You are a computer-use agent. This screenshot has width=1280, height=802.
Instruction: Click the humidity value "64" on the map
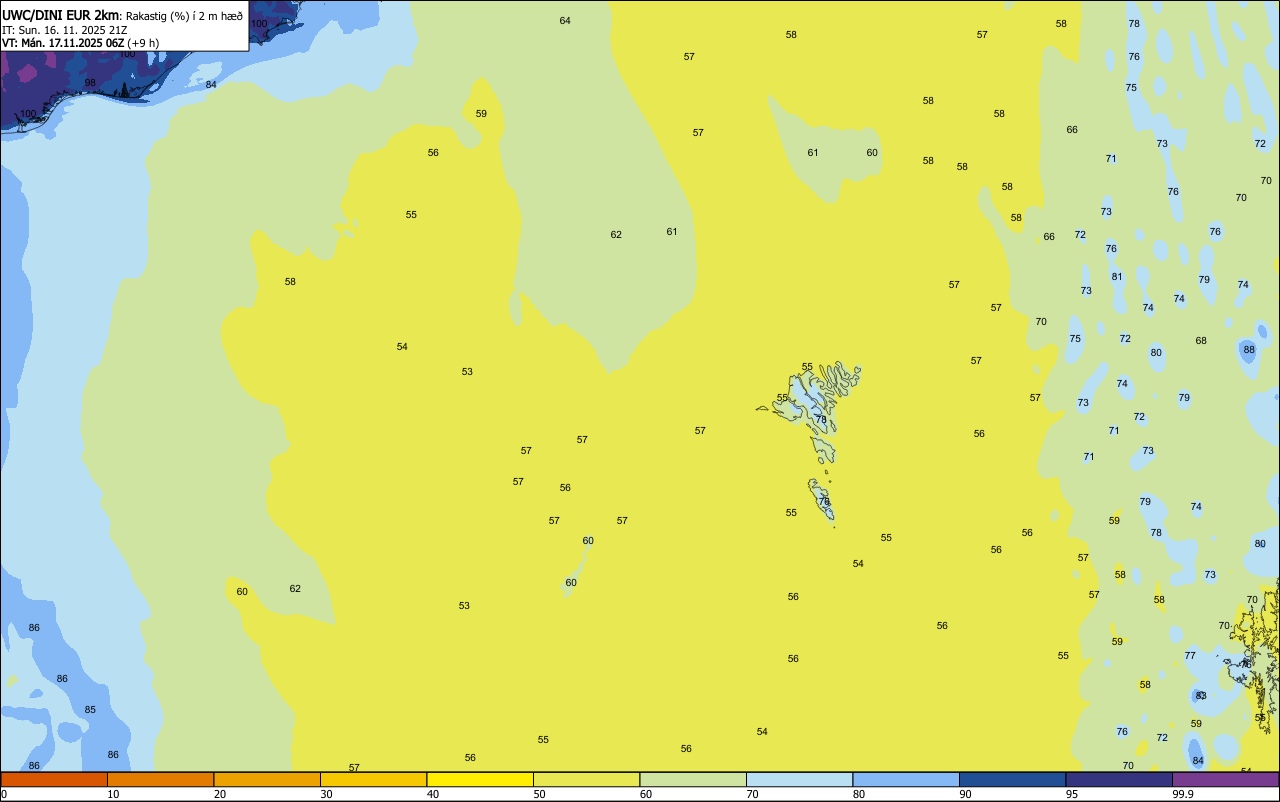coord(565,21)
